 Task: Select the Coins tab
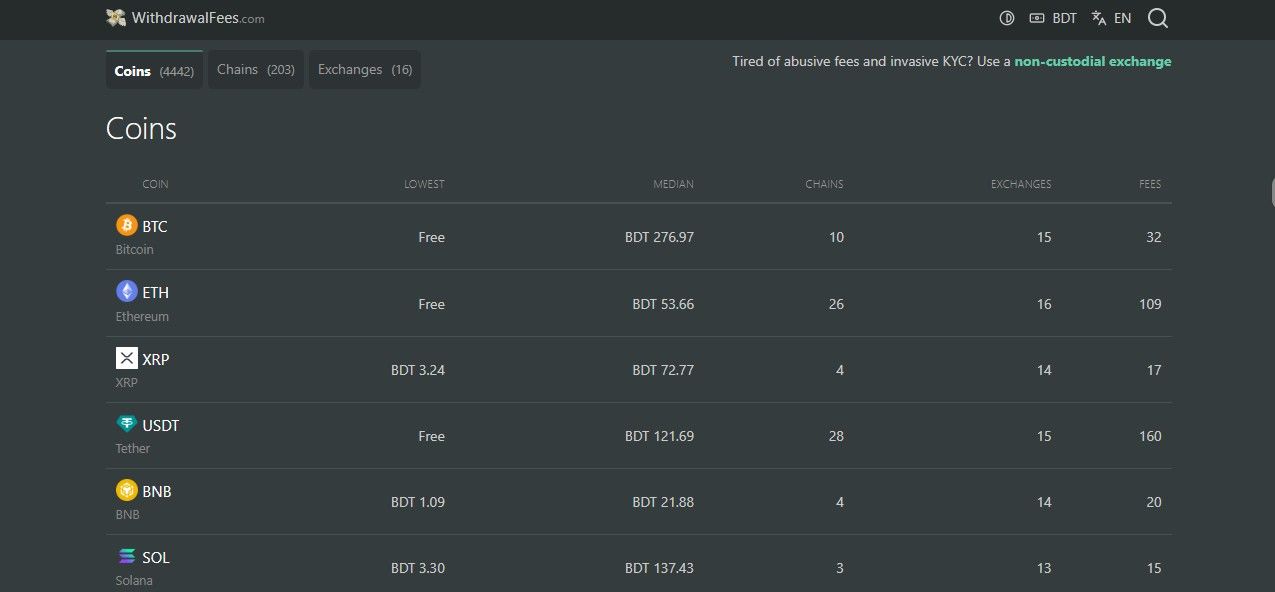point(154,71)
